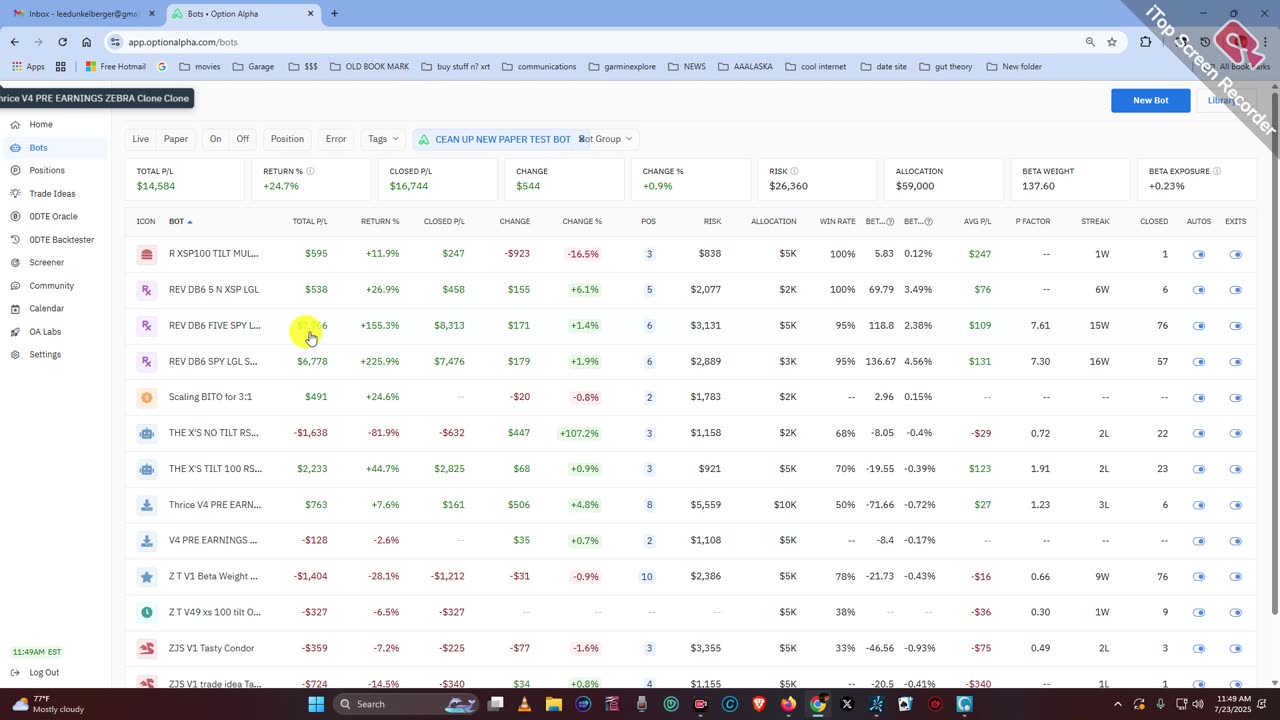Sort by TOTAL P/L column header
Image resolution: width=1280 pixels, height=720 pixels.
pyautogui.click(x=309, y=221)
